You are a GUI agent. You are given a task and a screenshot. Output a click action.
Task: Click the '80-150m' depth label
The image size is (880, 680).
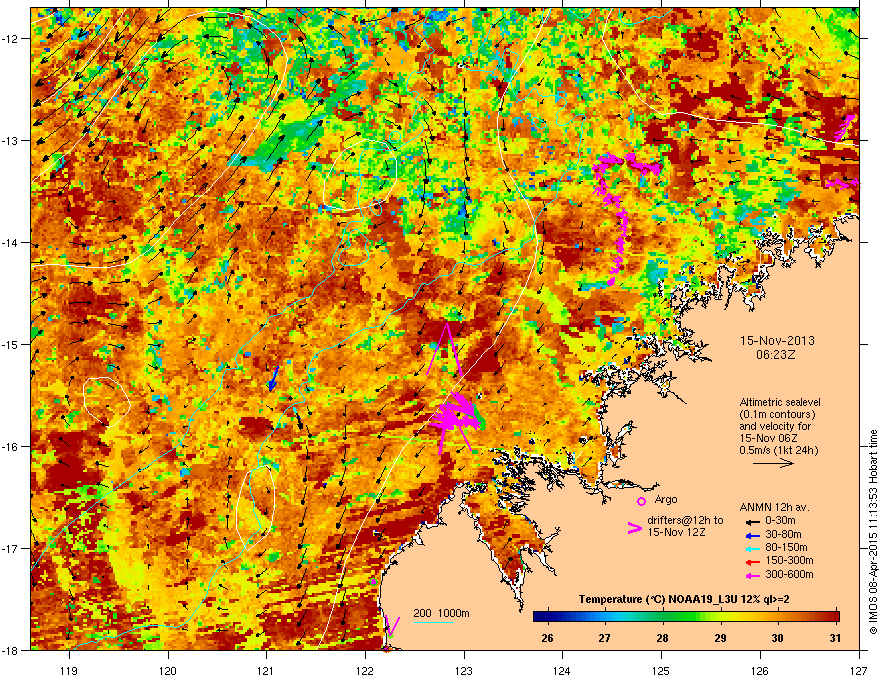coord(786,547)
